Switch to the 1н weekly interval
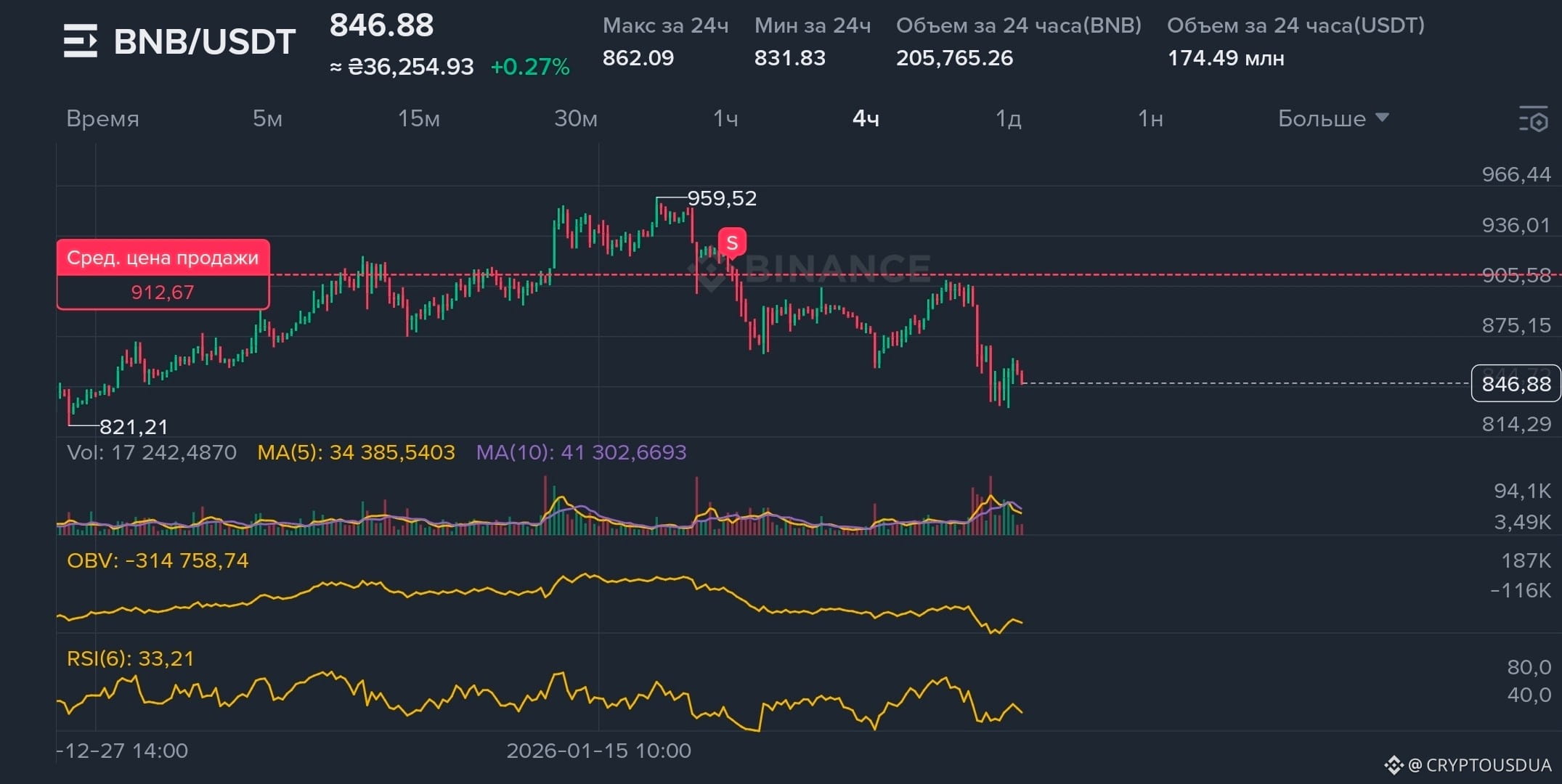Image resolution: width=1562 pixels, height=784 pixels. pos(1150,118)
